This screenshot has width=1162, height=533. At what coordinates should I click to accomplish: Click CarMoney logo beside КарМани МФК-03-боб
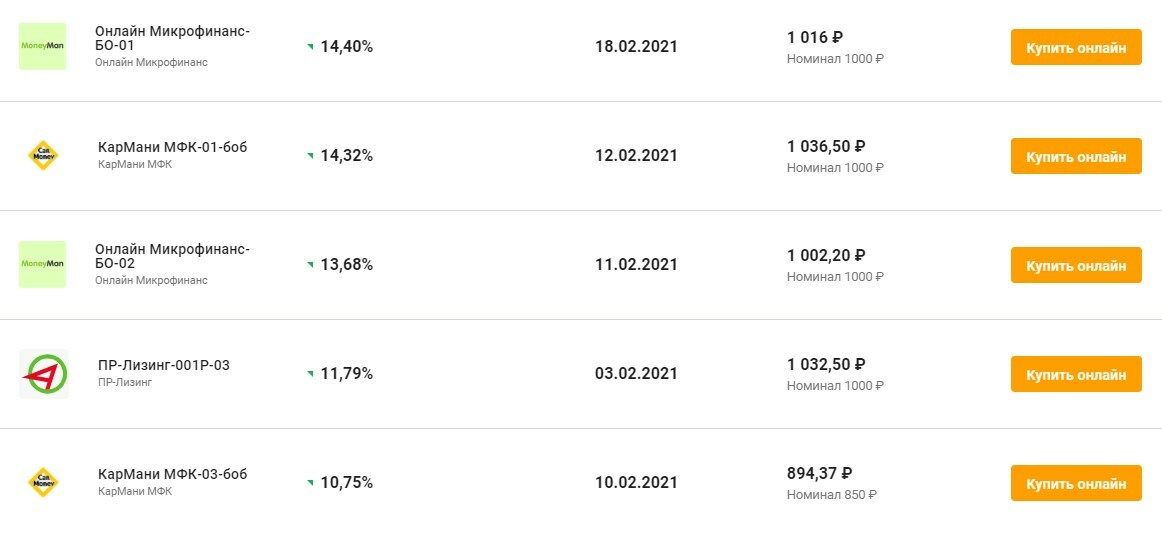click(42, 482)
